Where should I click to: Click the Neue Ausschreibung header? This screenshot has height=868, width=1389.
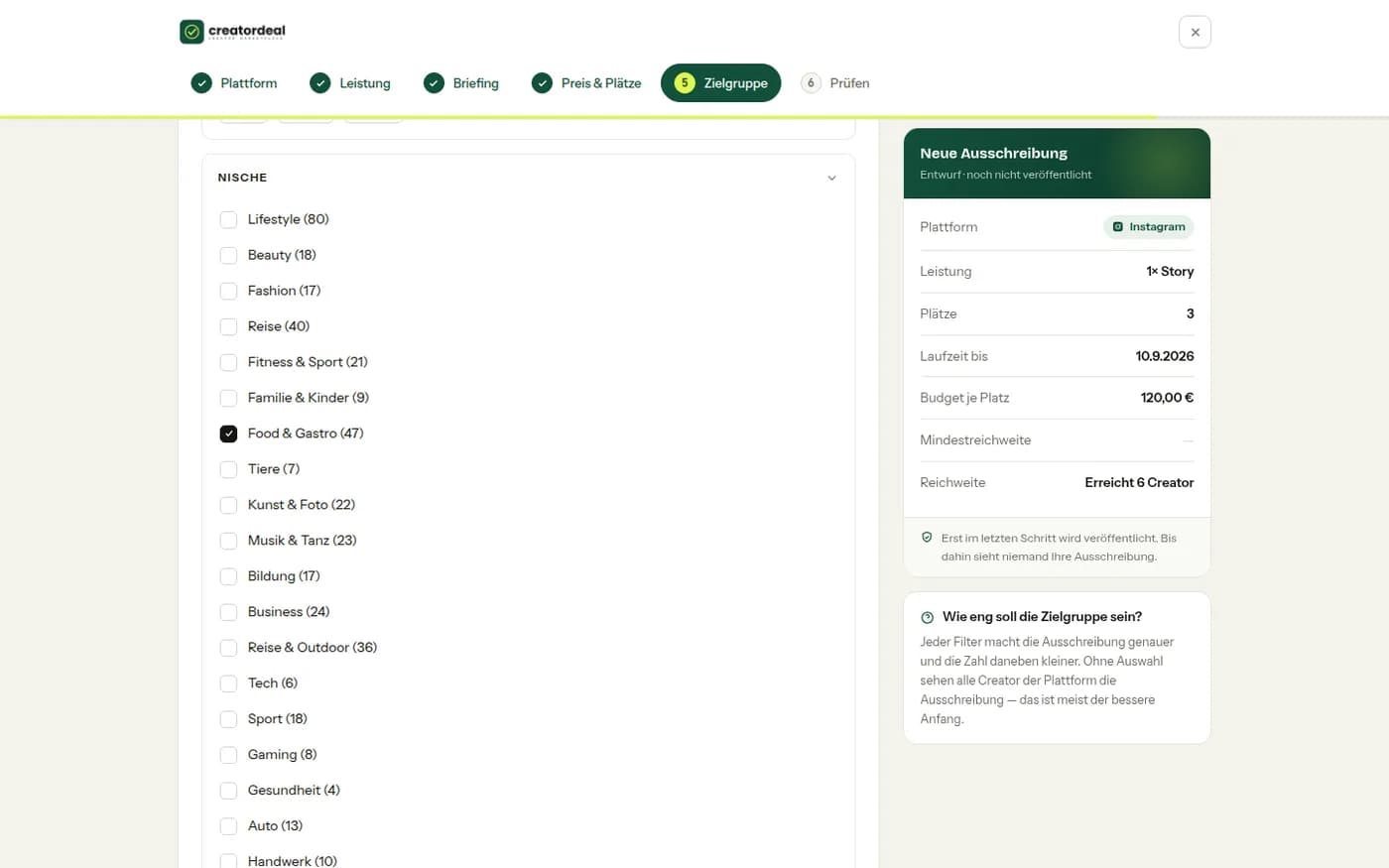tap(993, 153)
